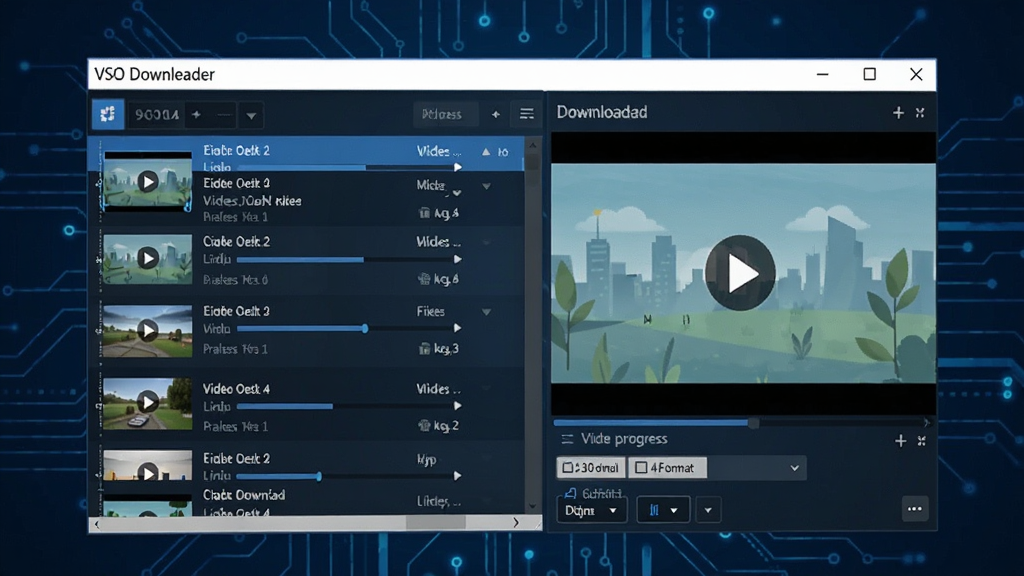Open the car-on-road thumbnail for Video Oeik 4
This screenshot has height=576, width=1024.
click(x=148, y=403)
